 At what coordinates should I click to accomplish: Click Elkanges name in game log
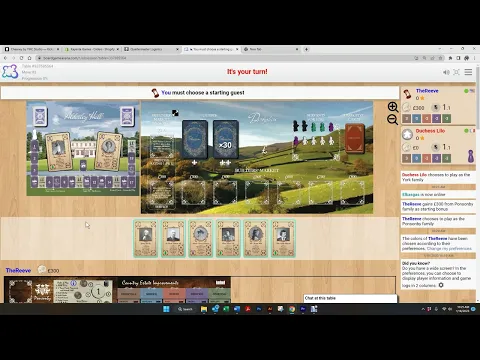[410, 194]
